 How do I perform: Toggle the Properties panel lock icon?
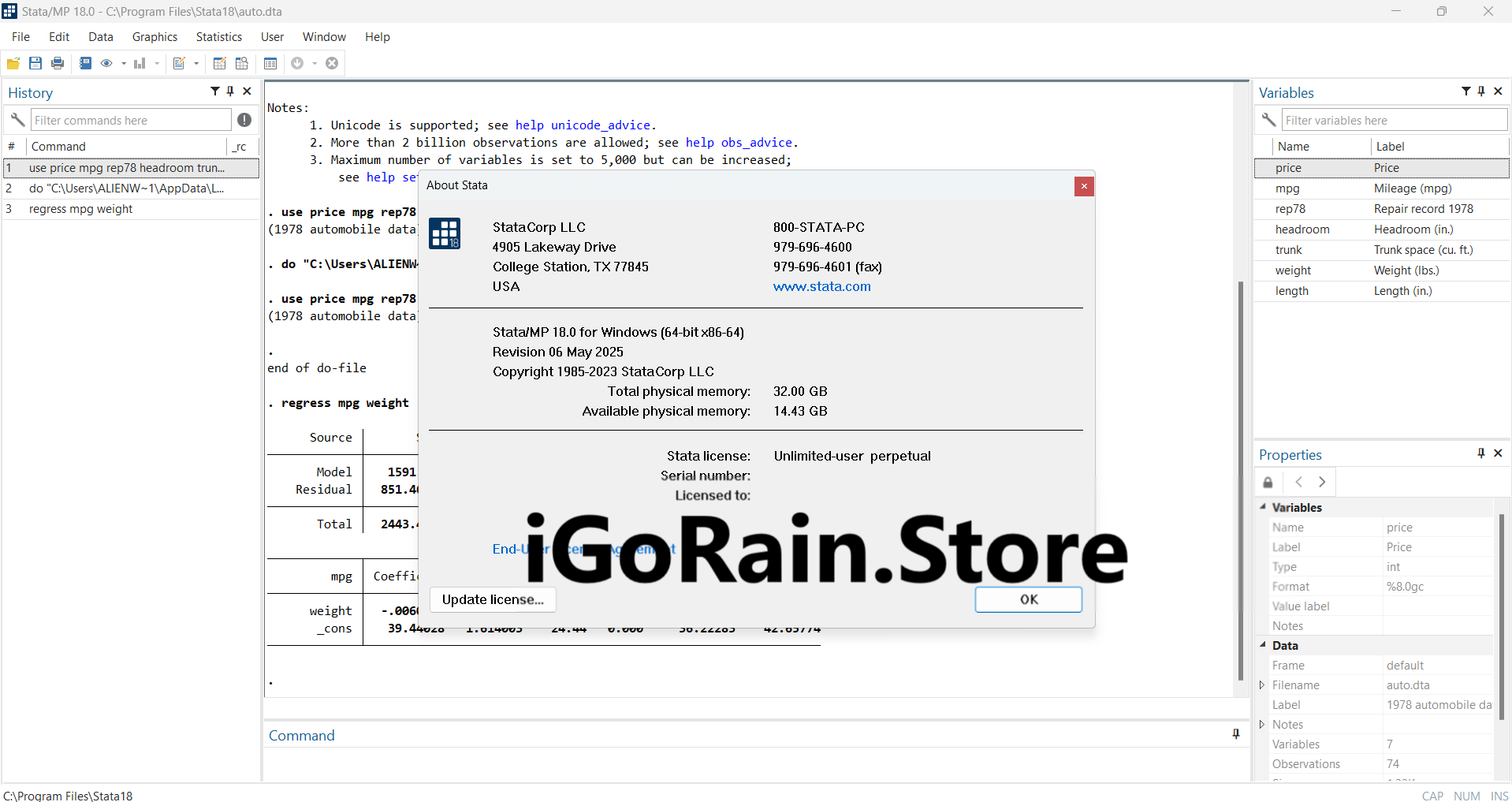1268,482
